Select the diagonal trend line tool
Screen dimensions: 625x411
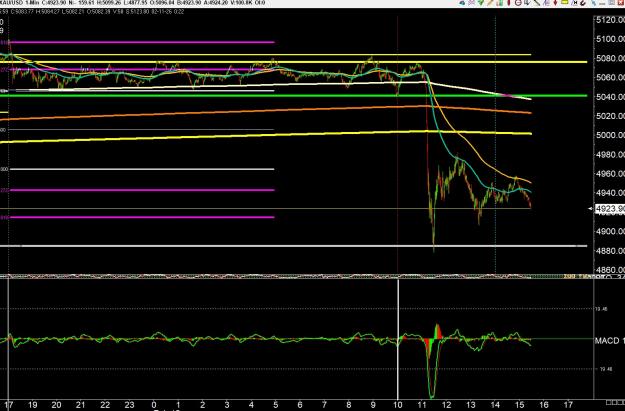537,2
